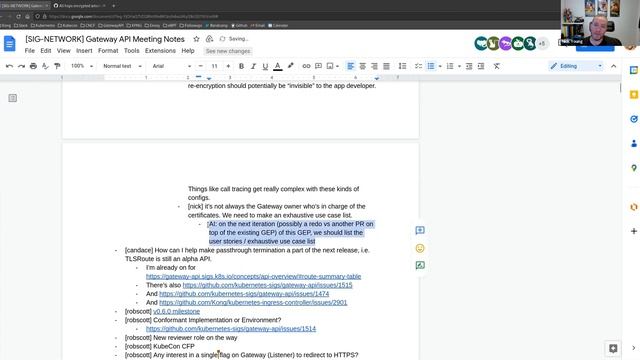Screen dimensions: 640x360
Task: Open Google Tasks in the side panel
Action: [x=633, y=119]
